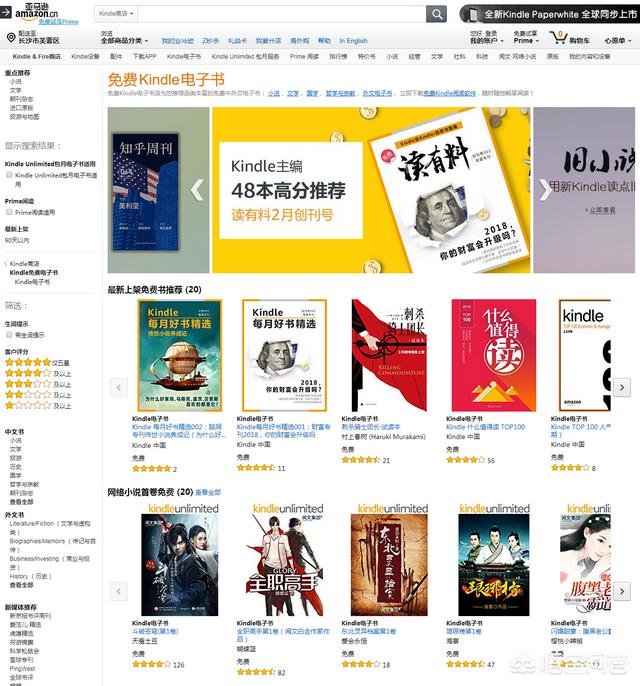Check the out-of-stock notice filter checkbox
640x686 pixels.
[x=9, y=335]
